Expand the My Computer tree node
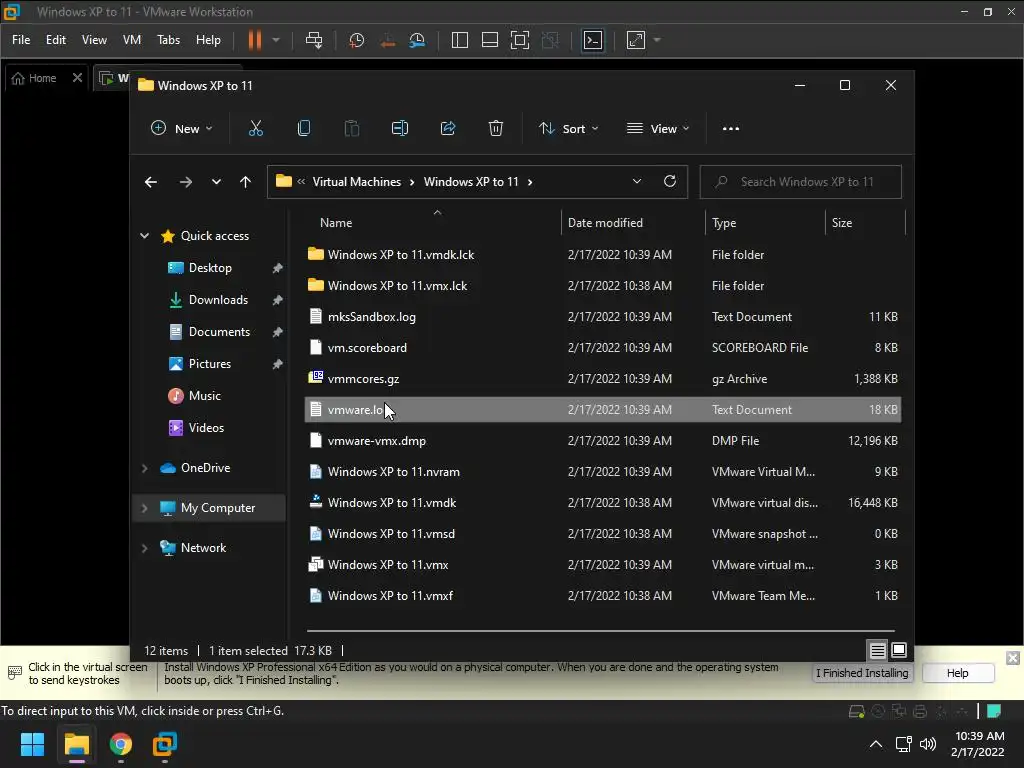This screenshot has height=768, width=1024. pyautogui.click(x=144, y=508)
